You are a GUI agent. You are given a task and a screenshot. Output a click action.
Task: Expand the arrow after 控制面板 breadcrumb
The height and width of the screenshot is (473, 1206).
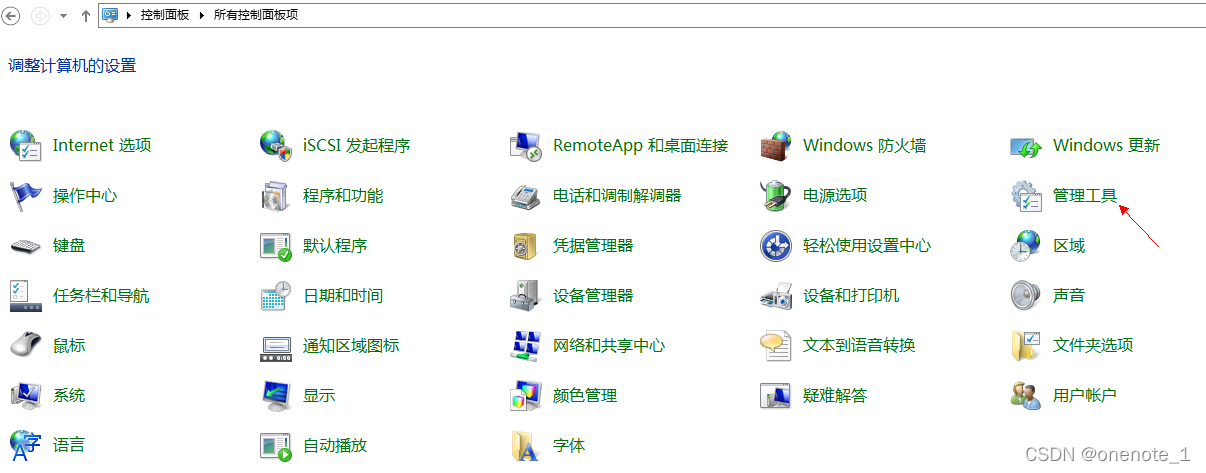coord(203,15)
